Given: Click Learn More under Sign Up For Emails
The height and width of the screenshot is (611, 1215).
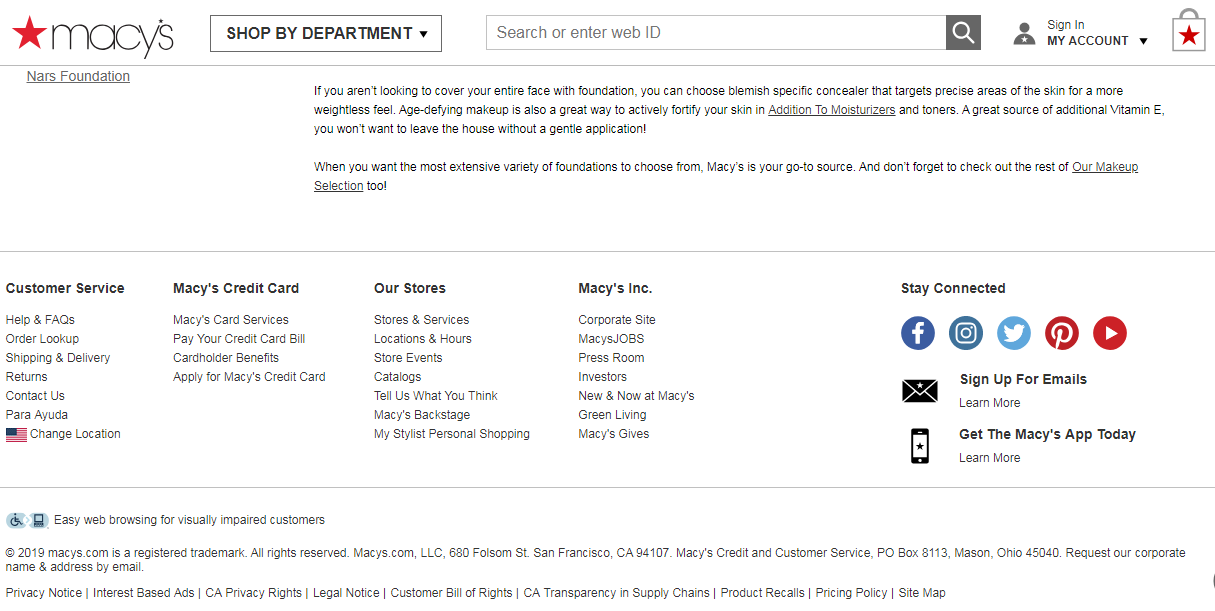Looking at the screenshot, I should coord(990,403).
